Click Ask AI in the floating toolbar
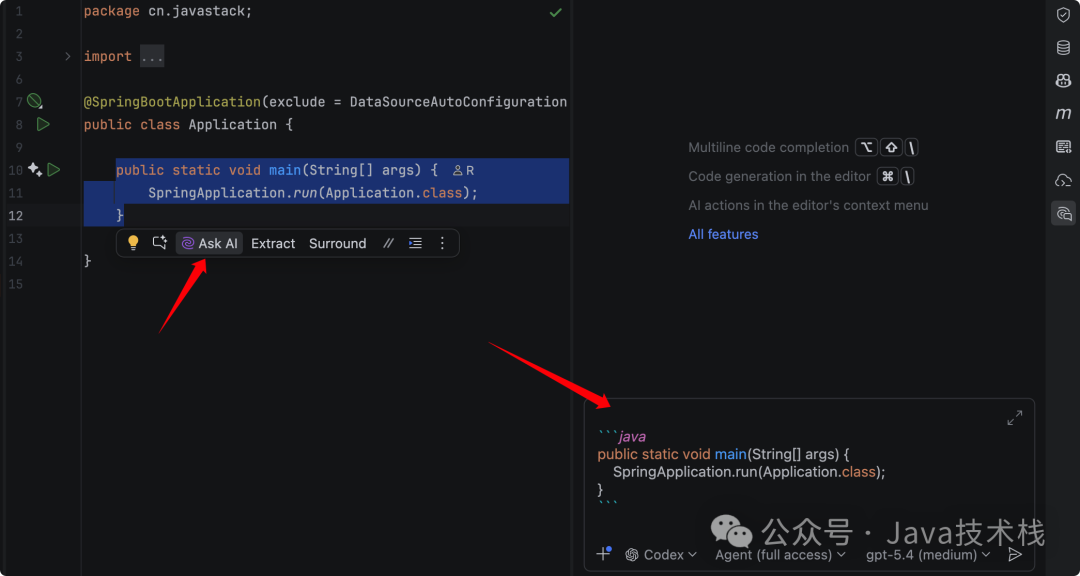The width and height of the screenshot is (1080, 576). [x=209, y=243]
